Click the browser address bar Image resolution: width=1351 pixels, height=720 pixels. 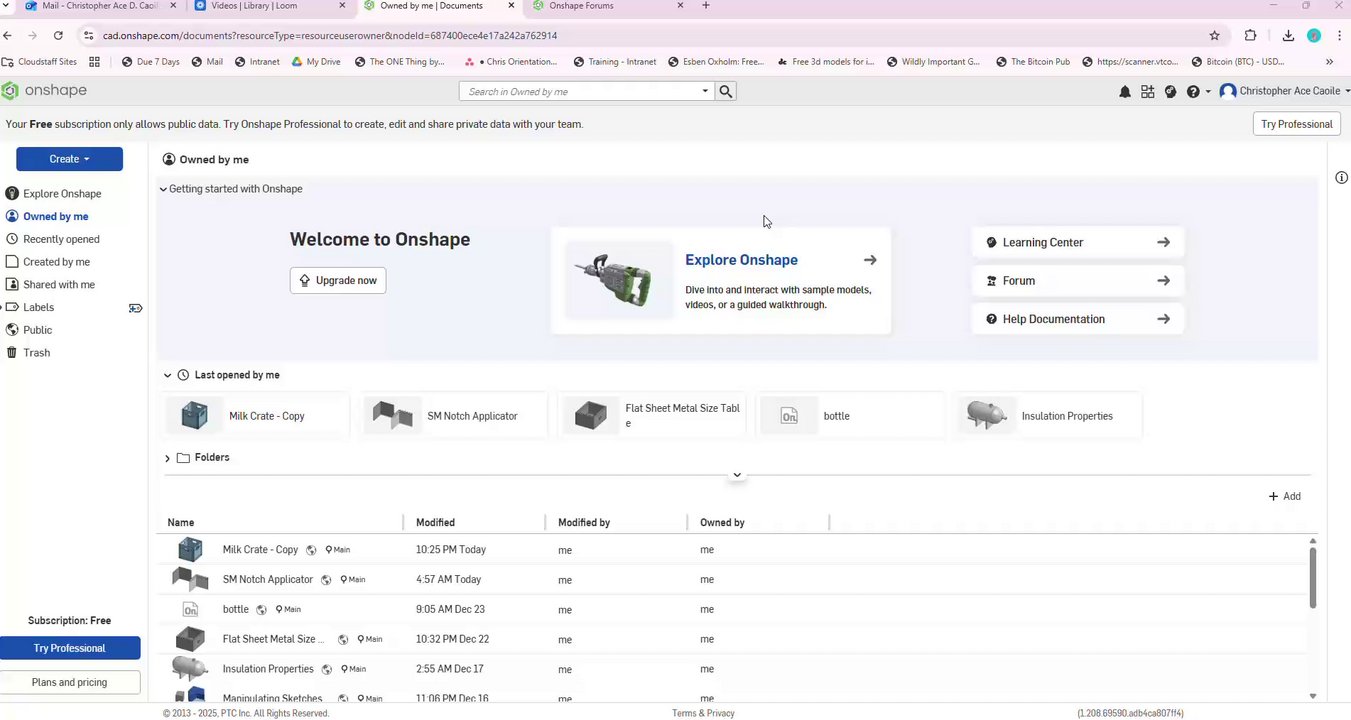640,35
